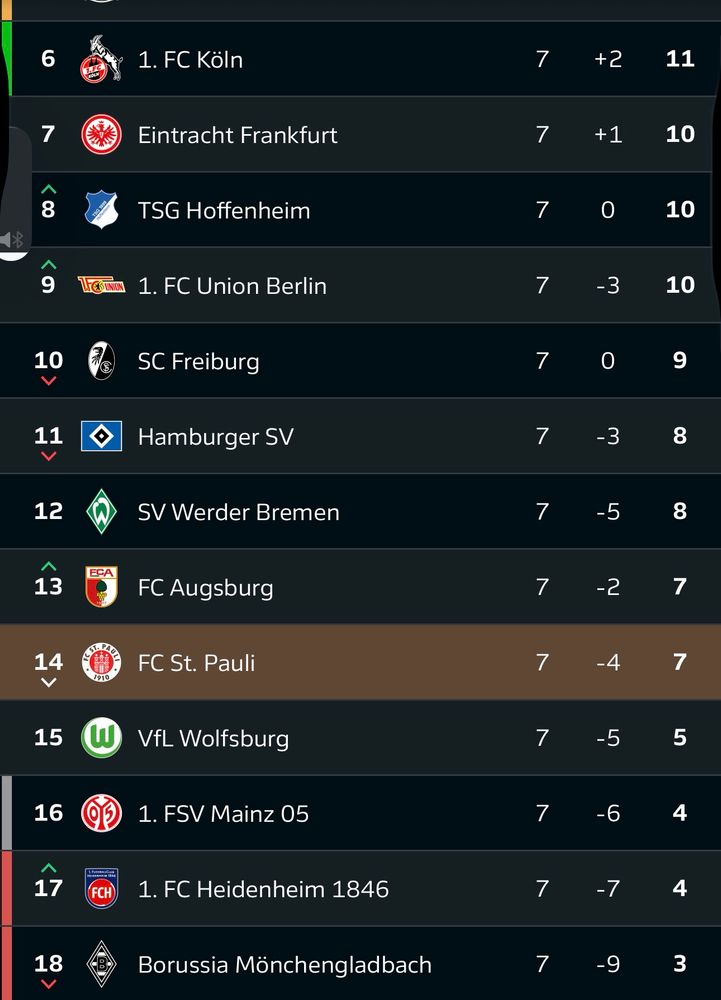
Task: Tap the Eintracht Frankfurt eagle crest
Action: [x=101, y=134]
